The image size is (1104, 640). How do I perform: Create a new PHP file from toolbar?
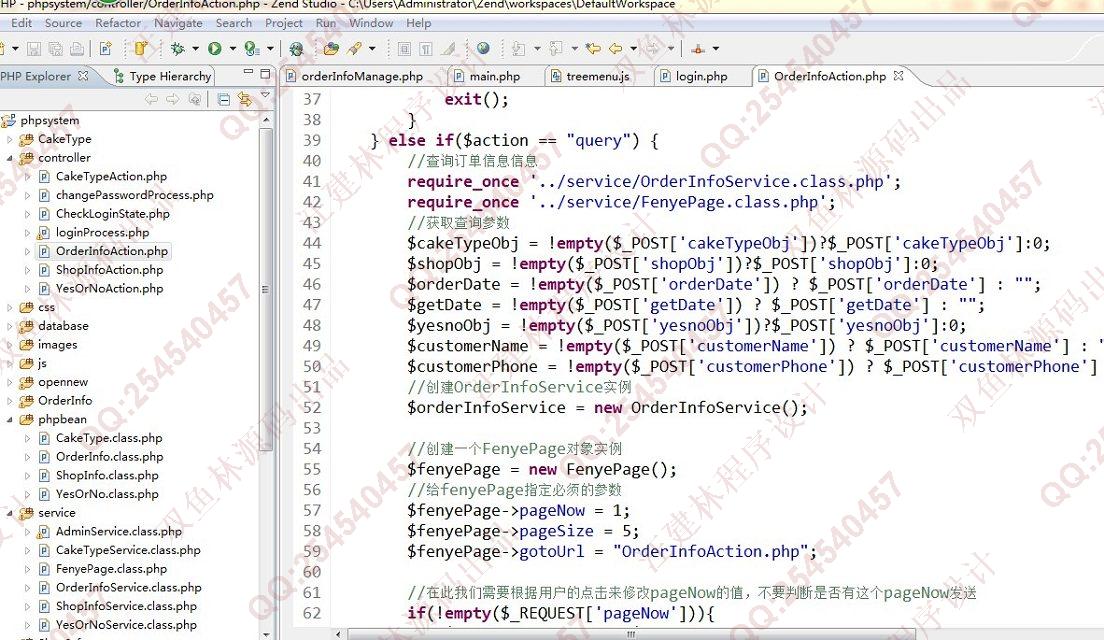(x=106, y=49)
